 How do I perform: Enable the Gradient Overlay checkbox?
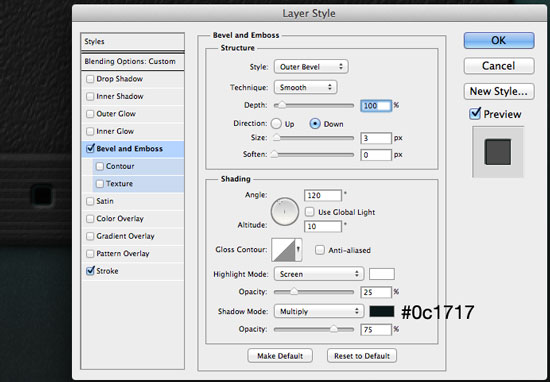coord(90,236)
